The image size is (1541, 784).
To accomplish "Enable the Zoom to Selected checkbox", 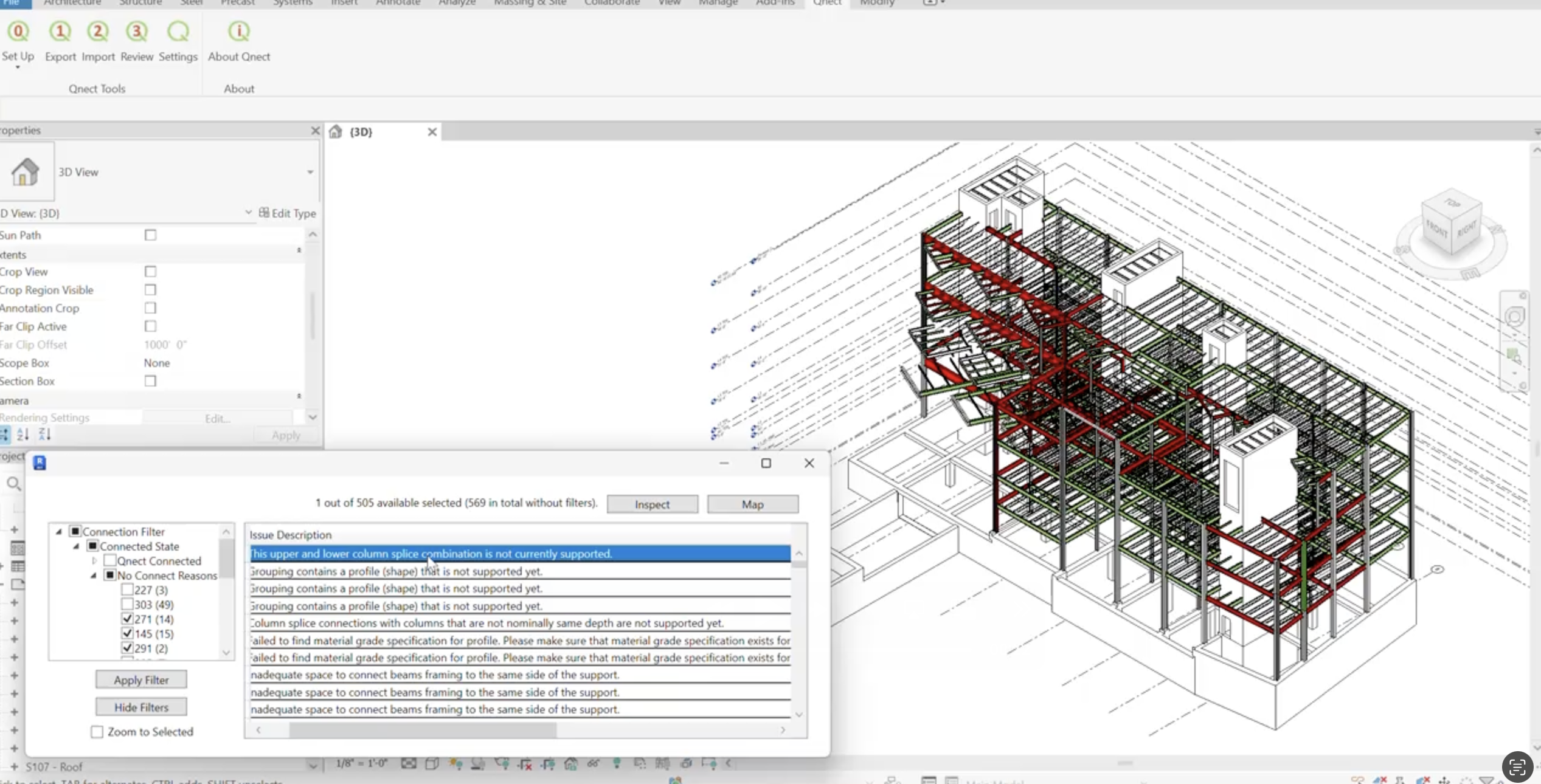I will tap(97, 732).
